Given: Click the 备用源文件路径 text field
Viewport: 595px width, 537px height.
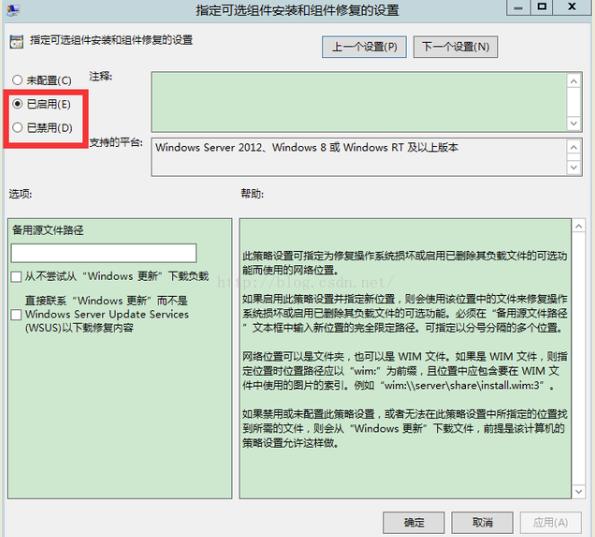Looking at the screenshot, I should [104, 253].
